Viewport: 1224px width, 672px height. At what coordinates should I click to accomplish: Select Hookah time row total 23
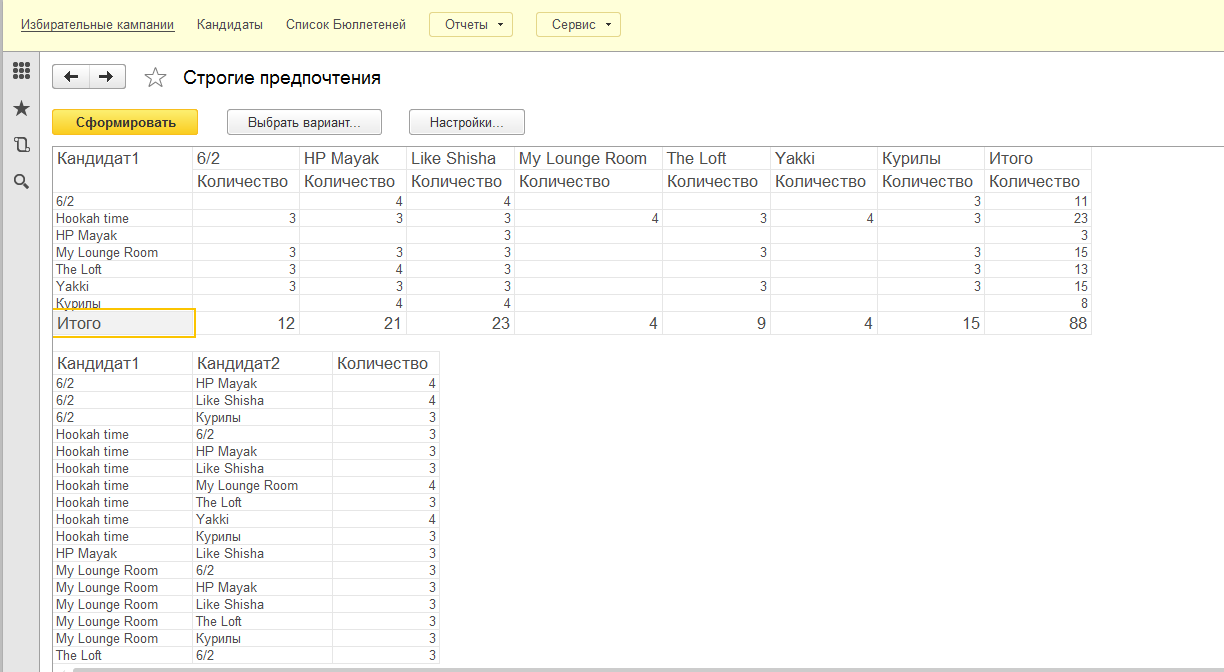[x=1038, y=218]
